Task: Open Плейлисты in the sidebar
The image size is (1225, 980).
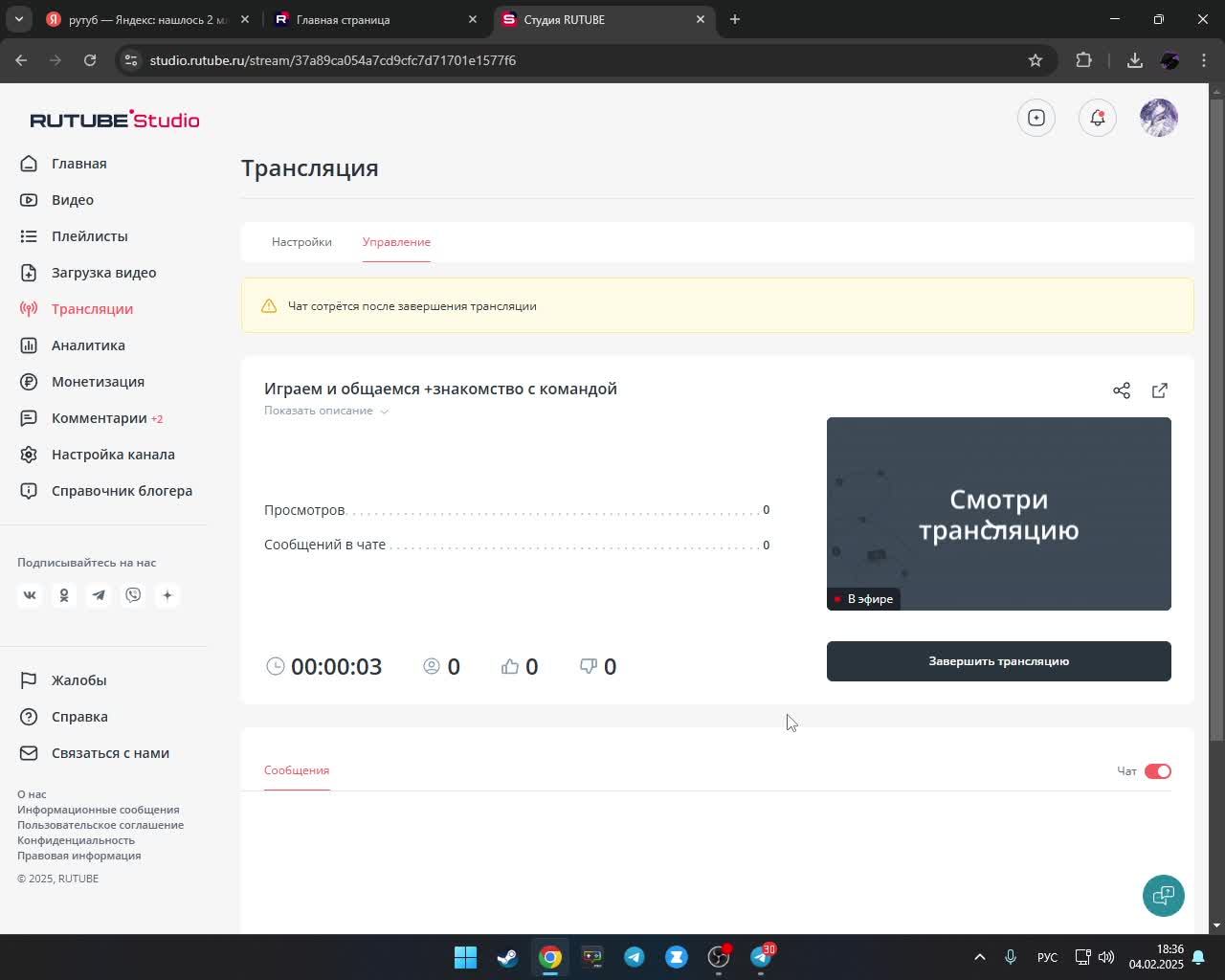Action: pyautogui.click(x=90, y=236)
